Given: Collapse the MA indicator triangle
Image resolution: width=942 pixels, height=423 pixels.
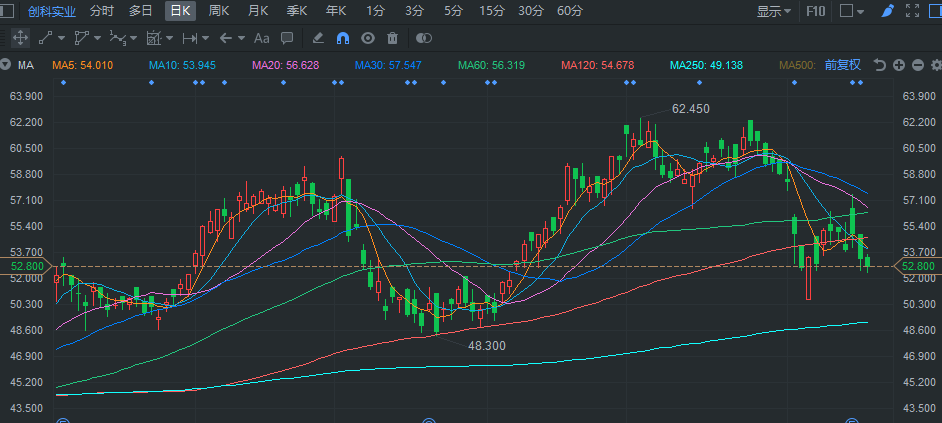Looking at the screenshot, I should coord(5,65).
